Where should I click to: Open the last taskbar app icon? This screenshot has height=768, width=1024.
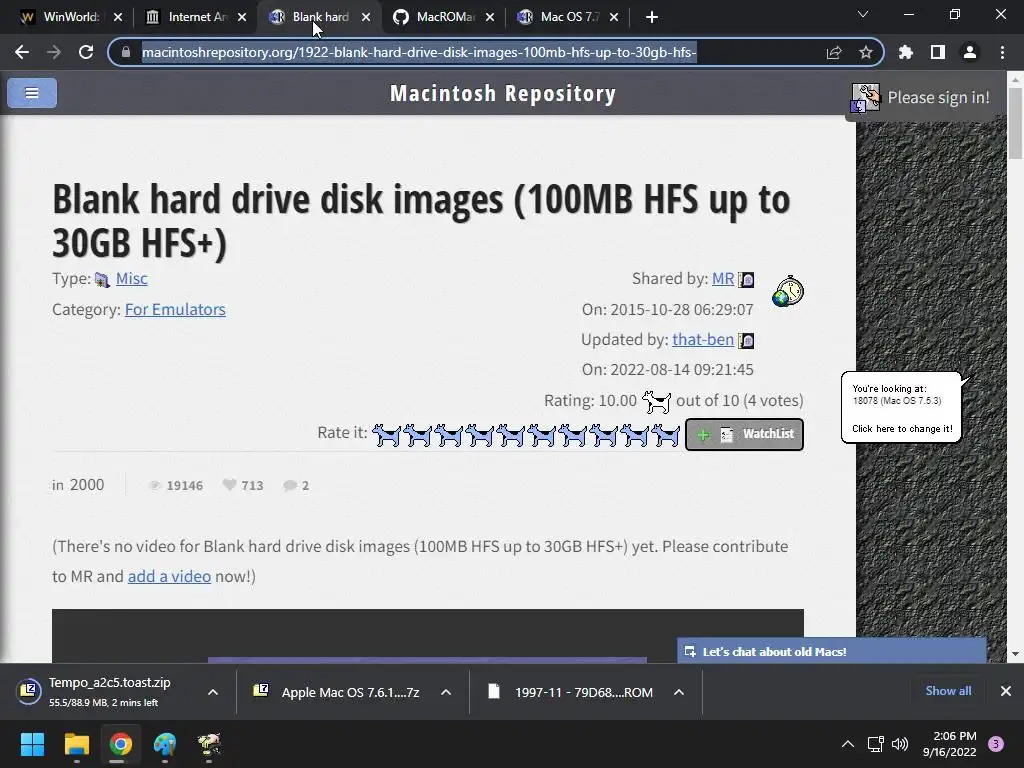(209, 744)
